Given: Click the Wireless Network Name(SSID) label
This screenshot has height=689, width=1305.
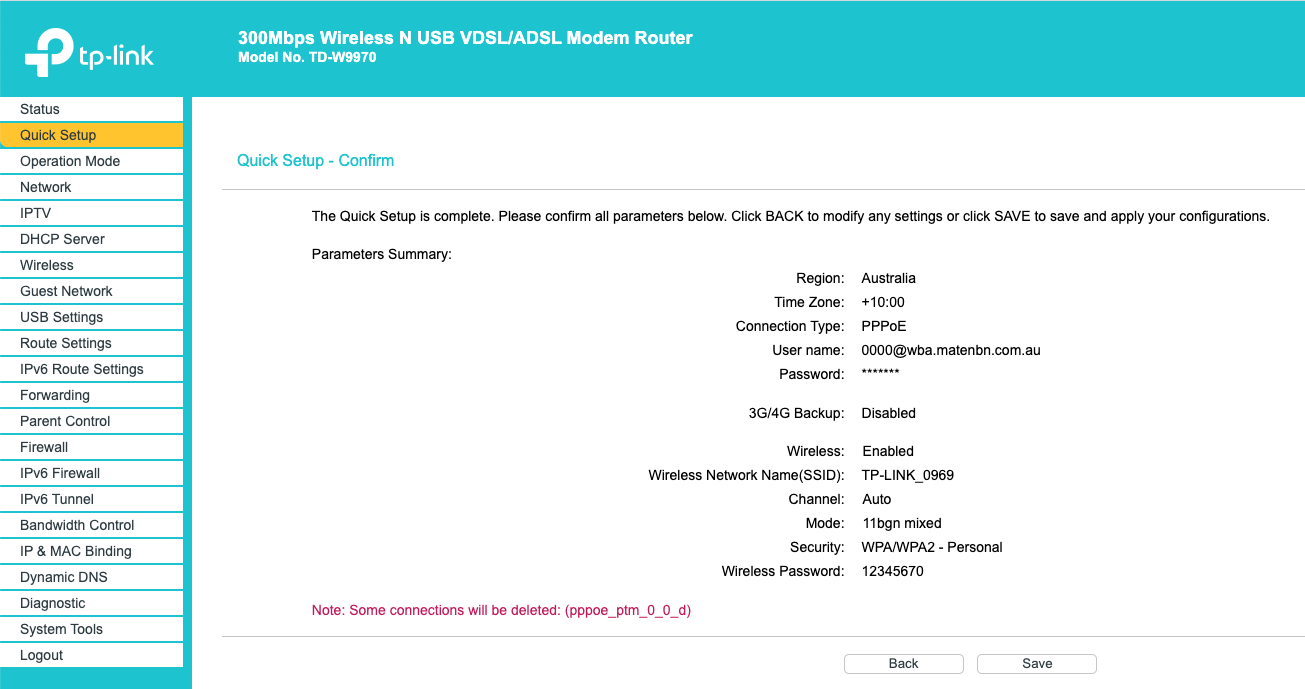Looking at the screenshot, I should click(747, 475).
